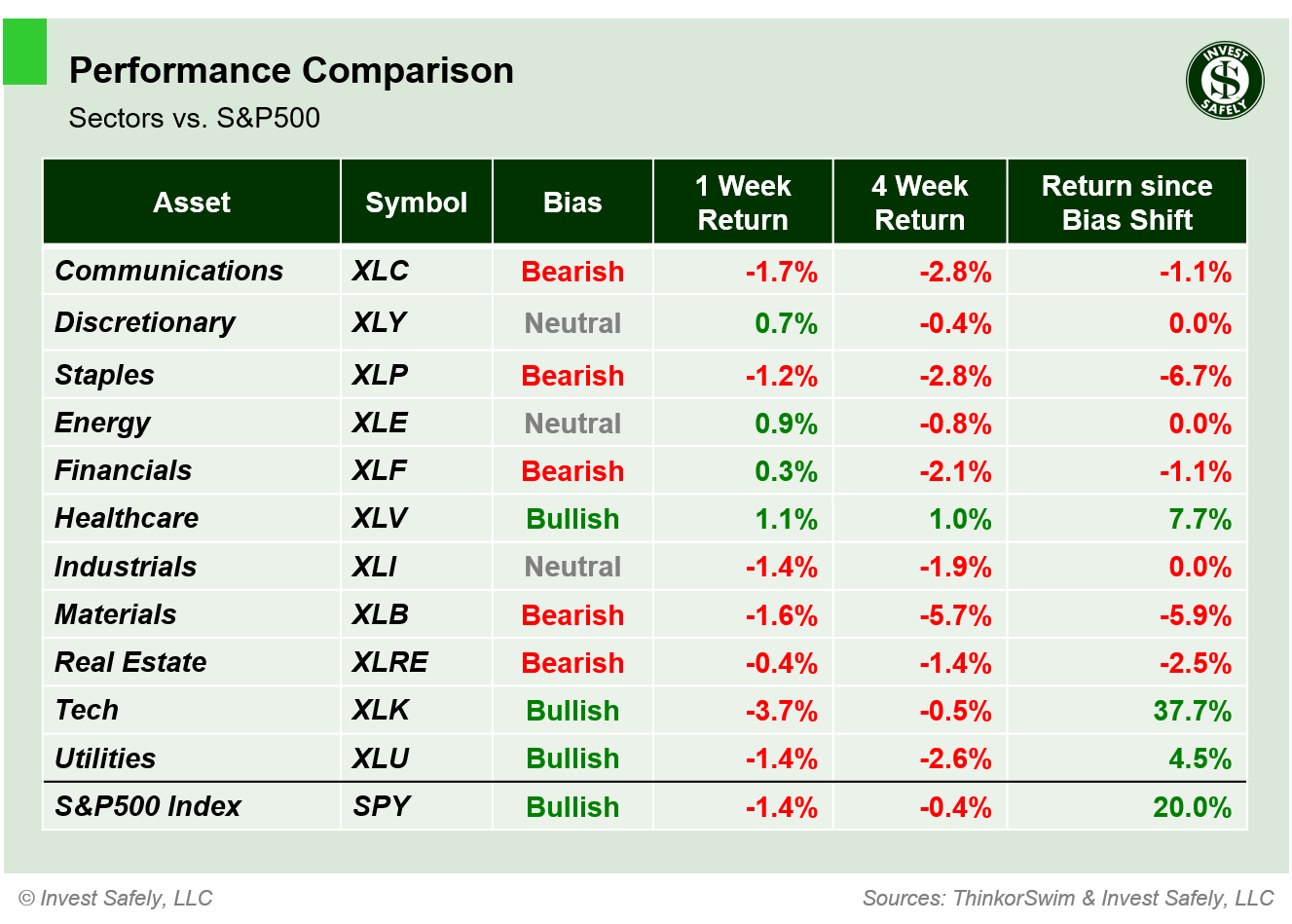The image size is (1292, 924).
Task: Click the 4 Week Return header
Action: coord(919,203)
